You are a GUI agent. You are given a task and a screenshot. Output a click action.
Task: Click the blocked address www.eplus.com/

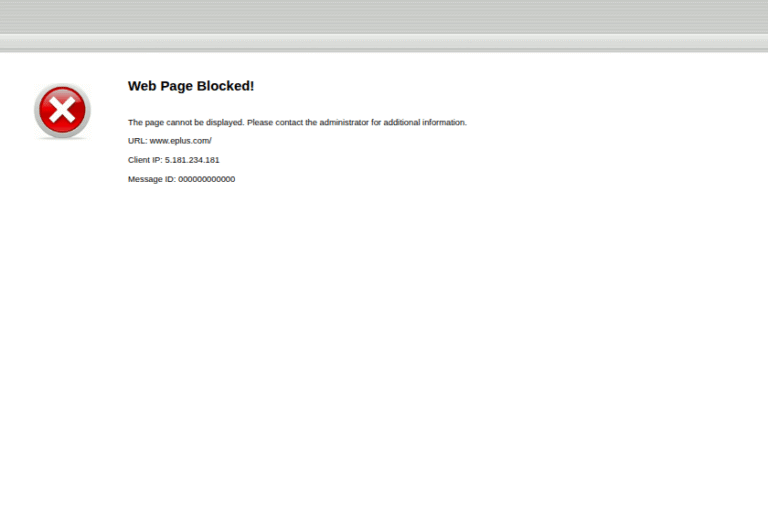[x=181, y=141]
